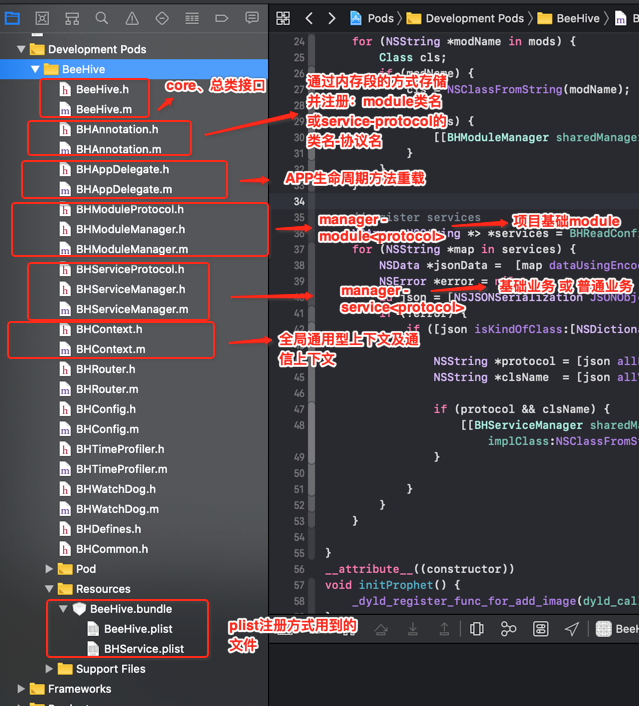Collapse the Development Pods group
This screenshot has height=706, width=639.
tap(21, 49)
